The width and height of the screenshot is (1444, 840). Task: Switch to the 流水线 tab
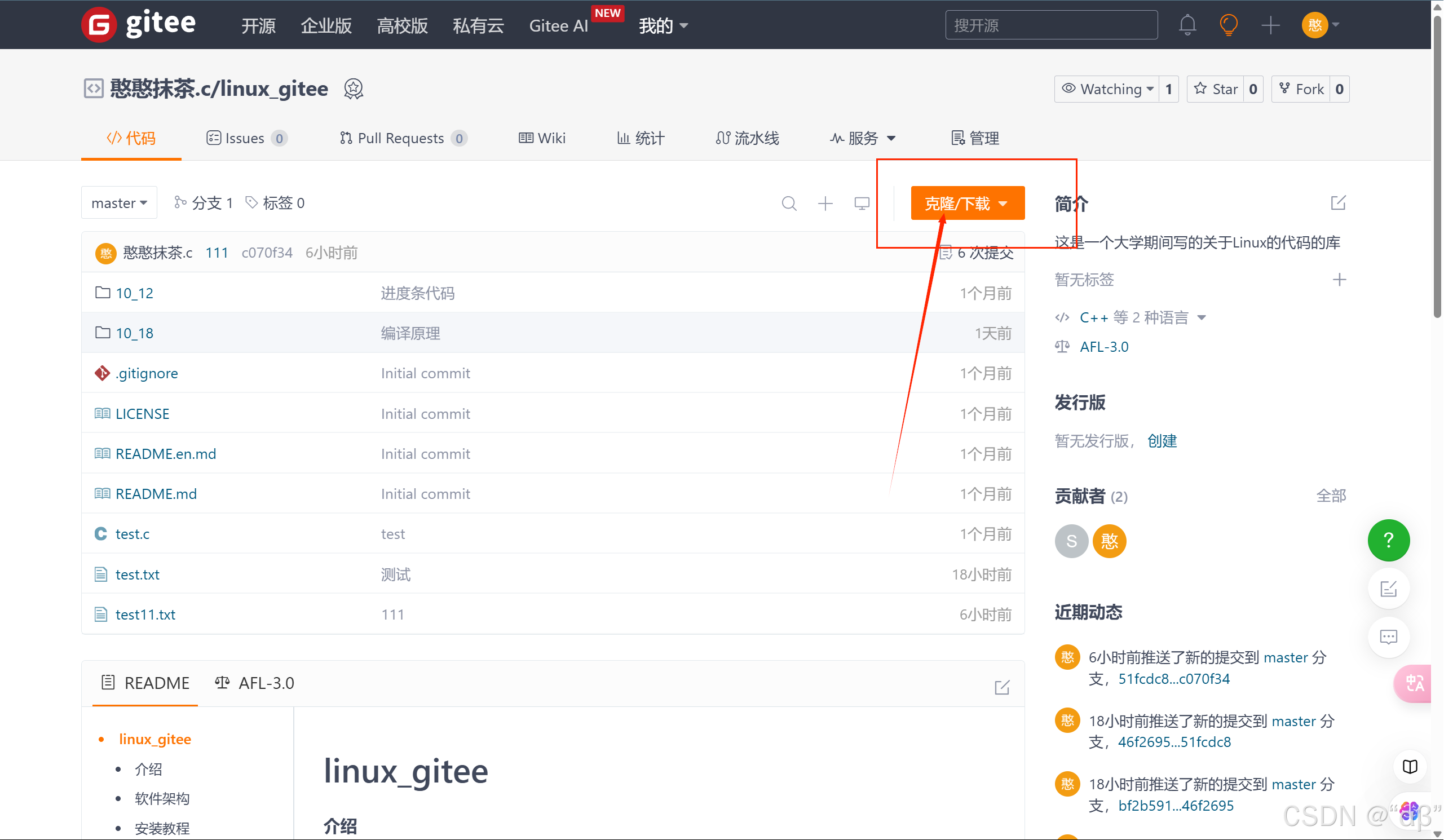tap(747, 138)
